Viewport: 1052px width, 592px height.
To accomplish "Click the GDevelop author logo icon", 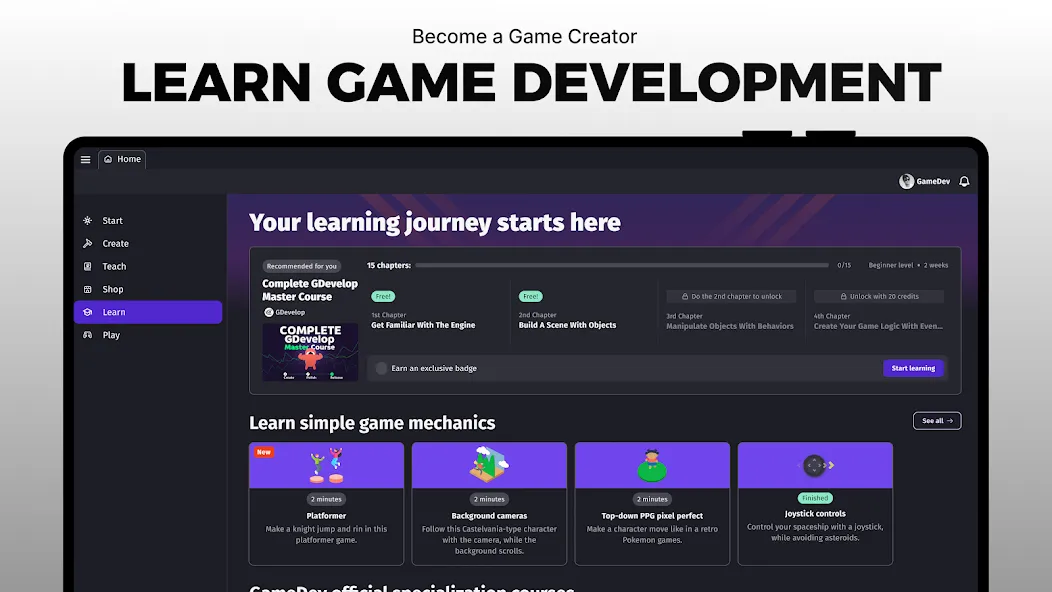I will tap(268, 312).
